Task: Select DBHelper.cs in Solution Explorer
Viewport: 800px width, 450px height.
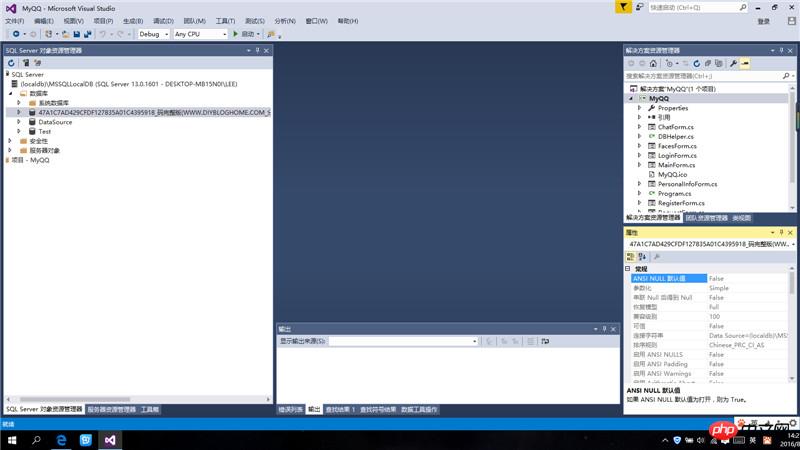Action: tap(676, 137)
